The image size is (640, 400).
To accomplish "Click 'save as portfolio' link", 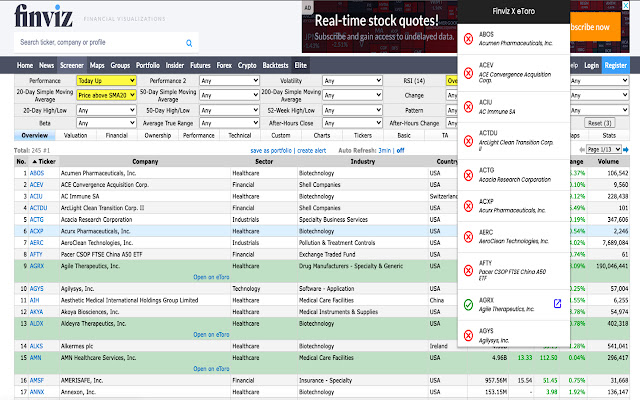I will click(271, 151).
